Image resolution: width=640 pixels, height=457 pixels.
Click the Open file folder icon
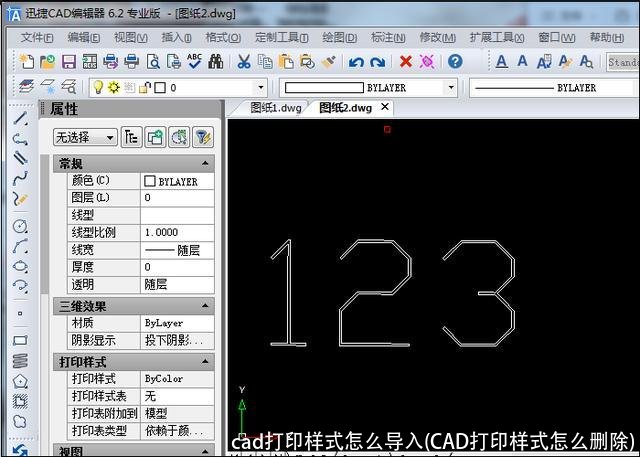pyautogui.click(x=48, y=62)
